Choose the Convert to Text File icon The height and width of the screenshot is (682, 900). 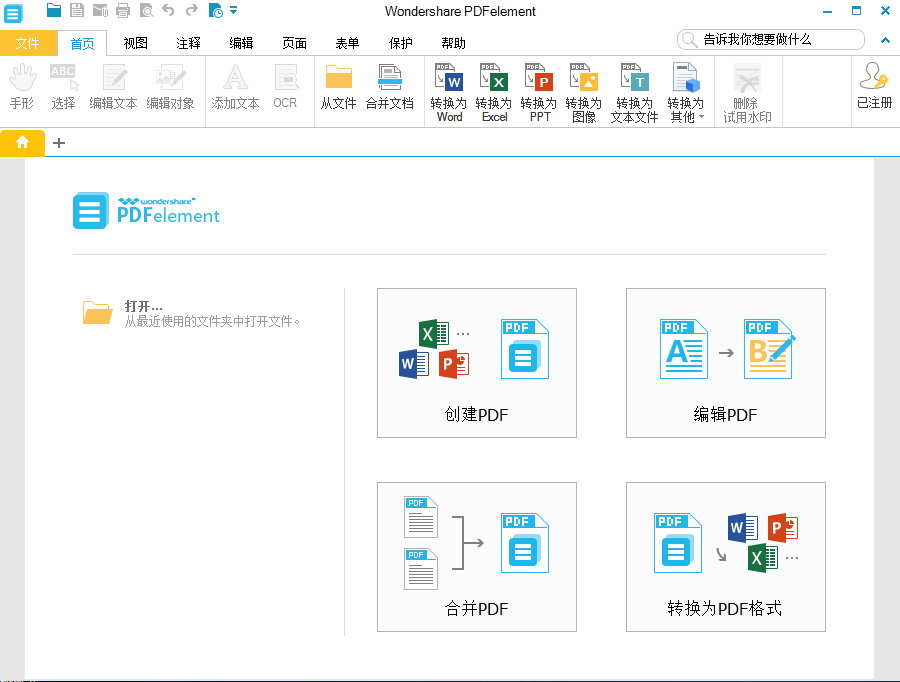click(634, 80)
